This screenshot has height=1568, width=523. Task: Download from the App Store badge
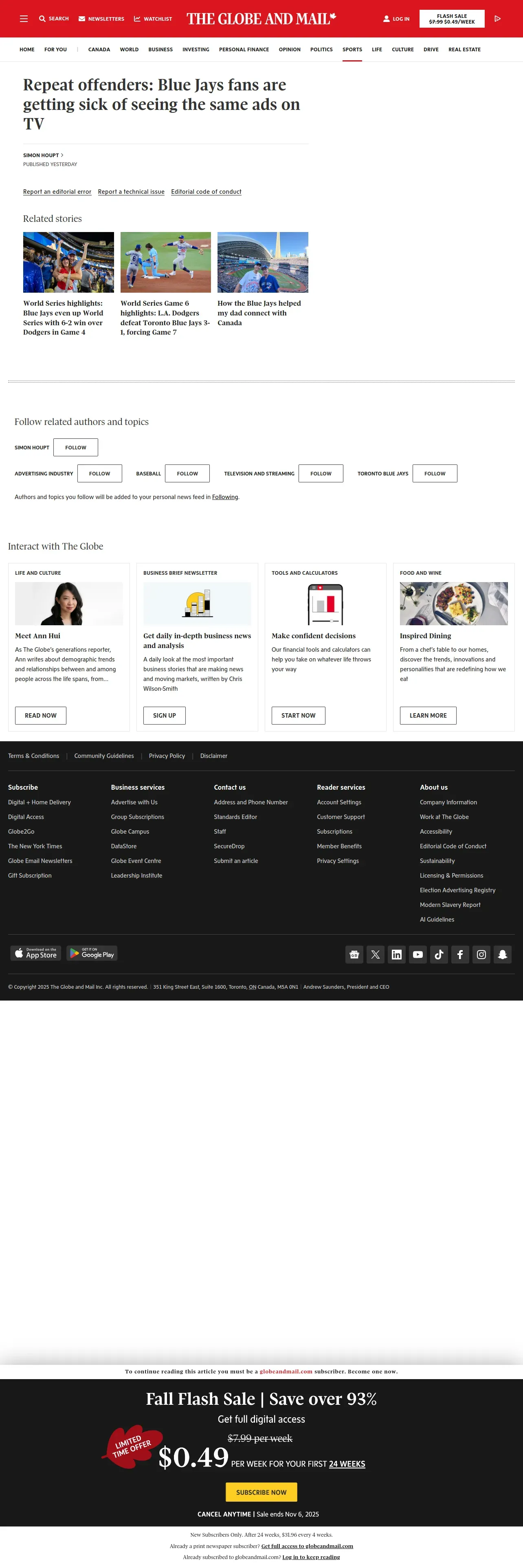pyautogui.click(x=36, y=953)
